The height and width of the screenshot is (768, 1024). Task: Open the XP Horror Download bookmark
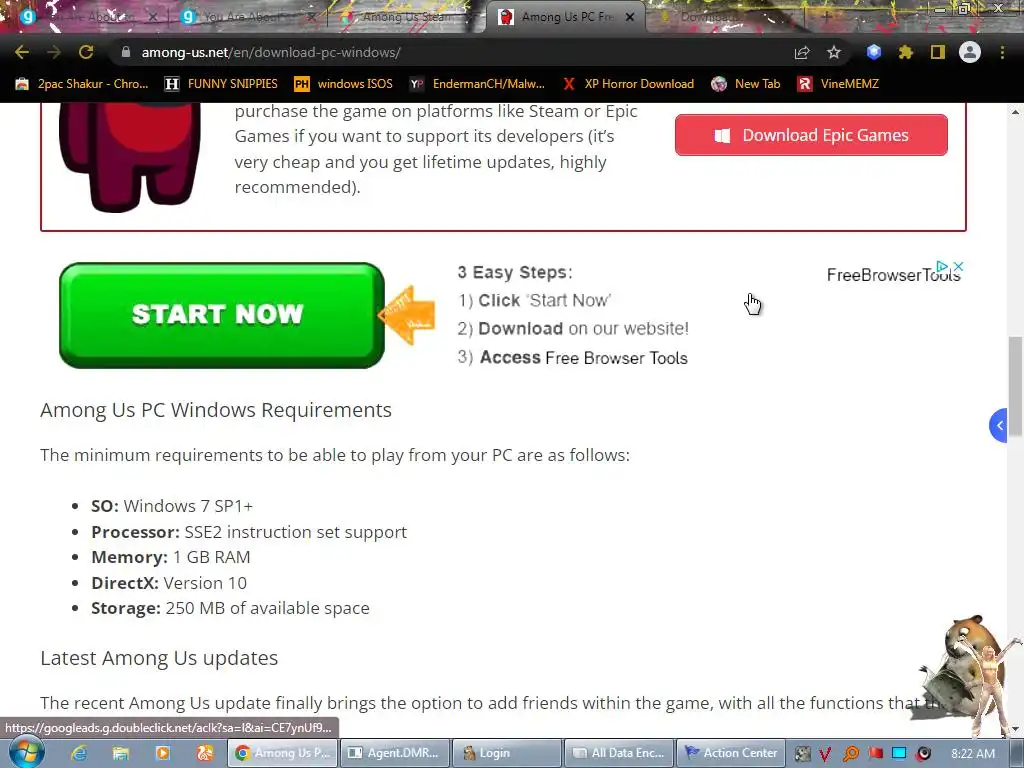[x=629, y=84]
